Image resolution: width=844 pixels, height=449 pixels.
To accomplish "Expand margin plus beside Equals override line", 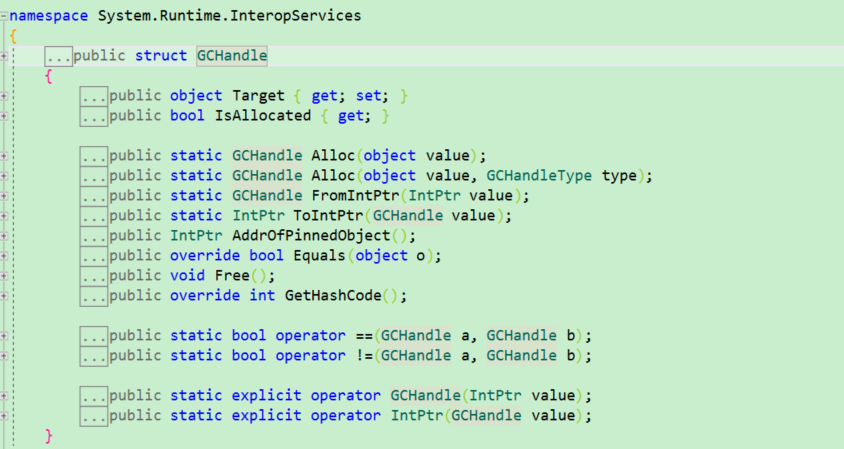I will pyautogui.click(x=3, y=256).
